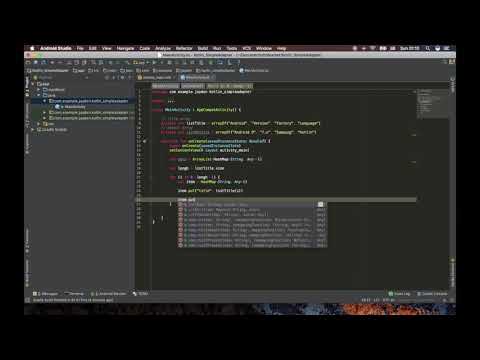The height and width of the screenshot is (360, 480).
Task: Open the Event Log
Action: [399, 294]
